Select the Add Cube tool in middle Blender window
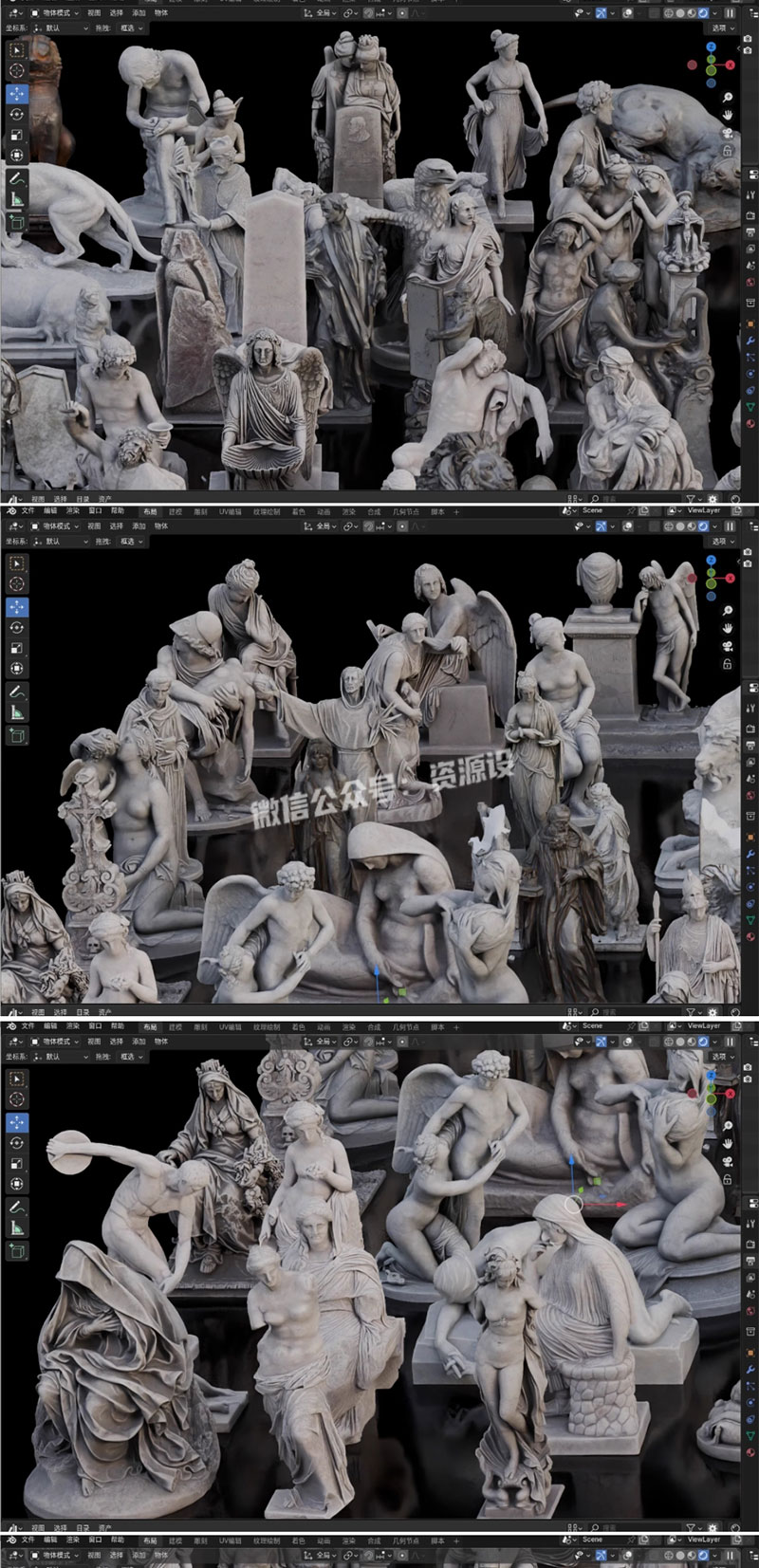 point(17,735)
